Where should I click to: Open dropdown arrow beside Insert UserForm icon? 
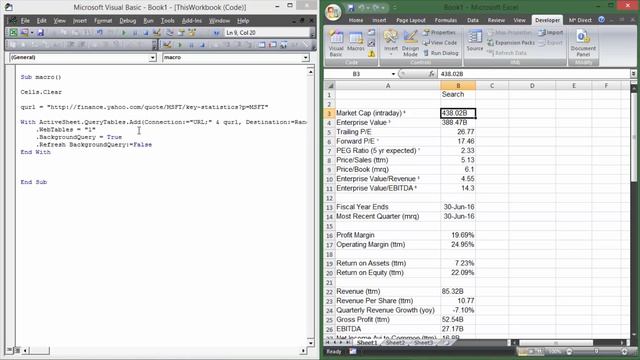click(x=32, y=32)
